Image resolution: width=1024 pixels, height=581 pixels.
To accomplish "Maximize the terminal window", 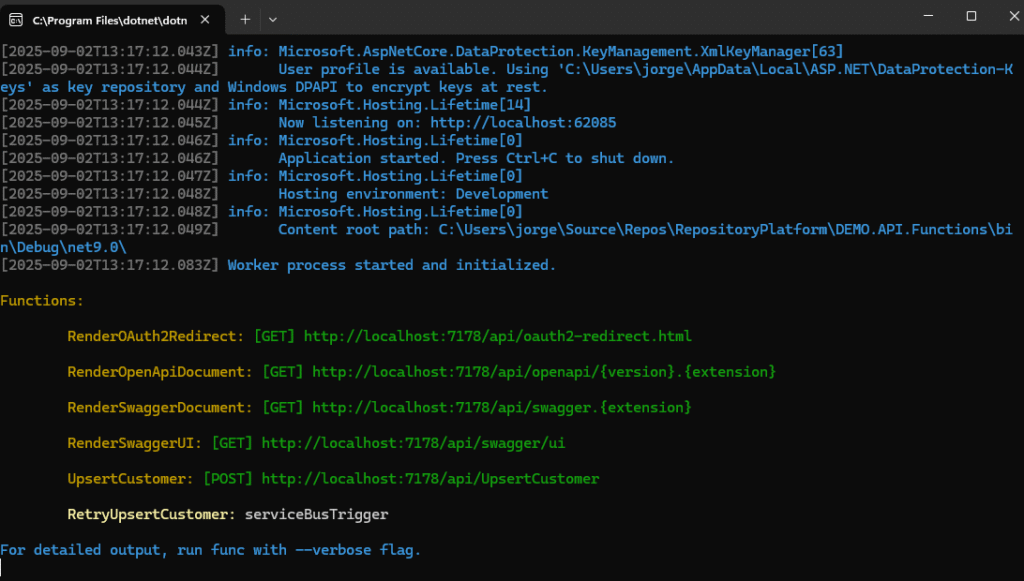I will [x=971, y=16].
